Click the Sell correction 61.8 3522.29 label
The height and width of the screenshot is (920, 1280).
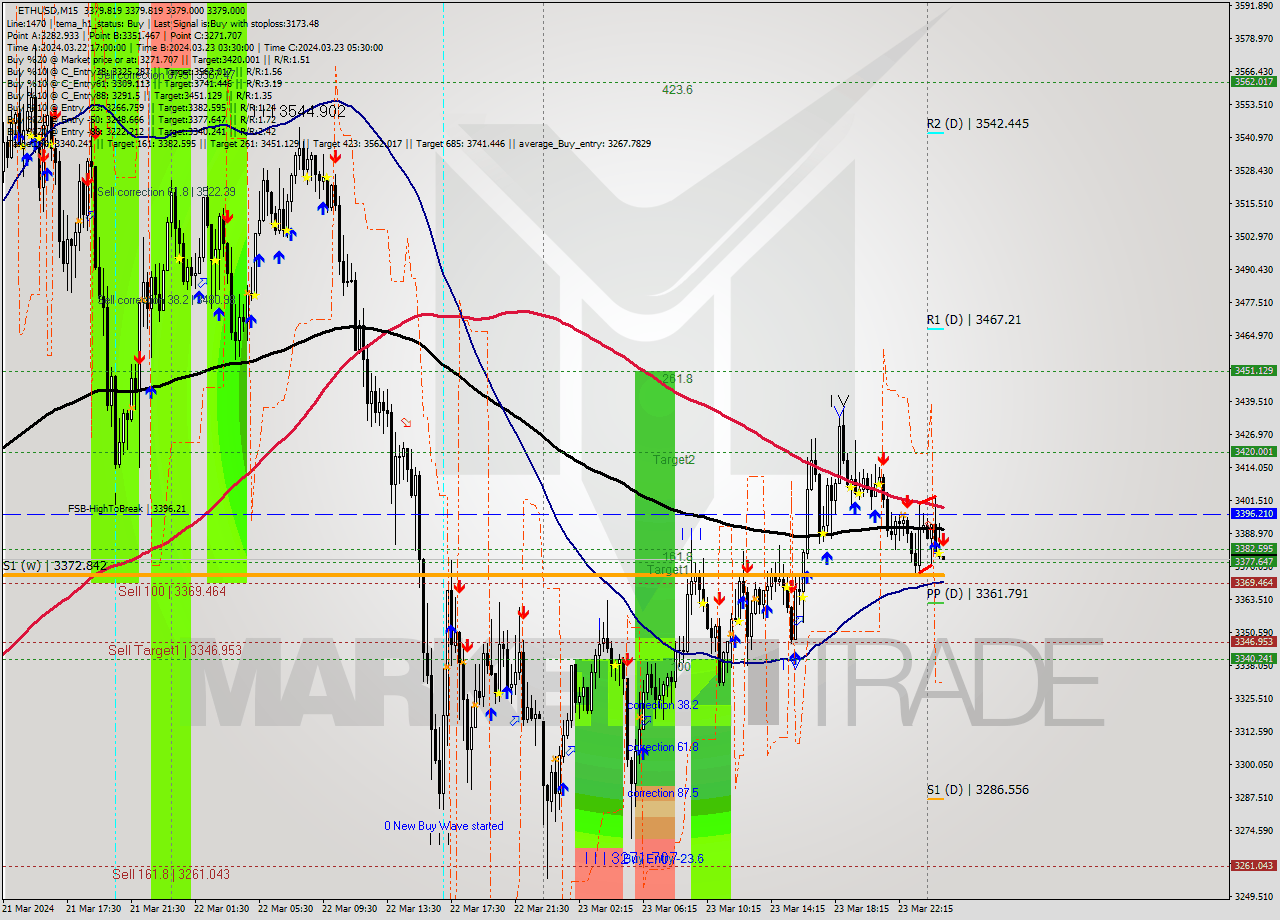point(166,192)
